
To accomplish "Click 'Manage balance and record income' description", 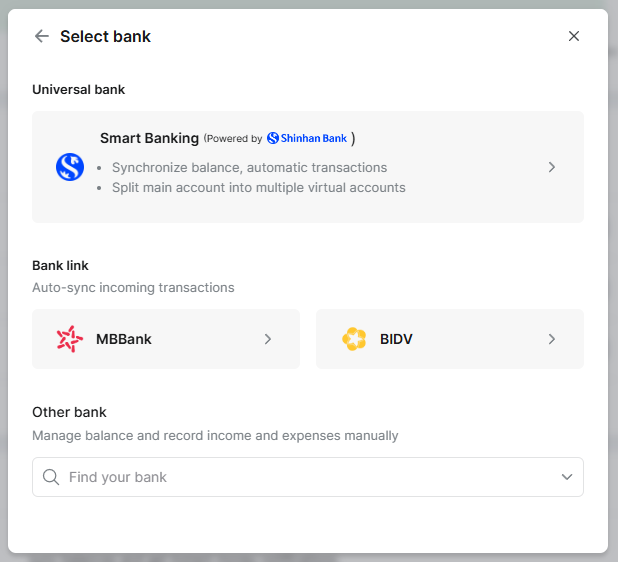I will coord(215,435).
